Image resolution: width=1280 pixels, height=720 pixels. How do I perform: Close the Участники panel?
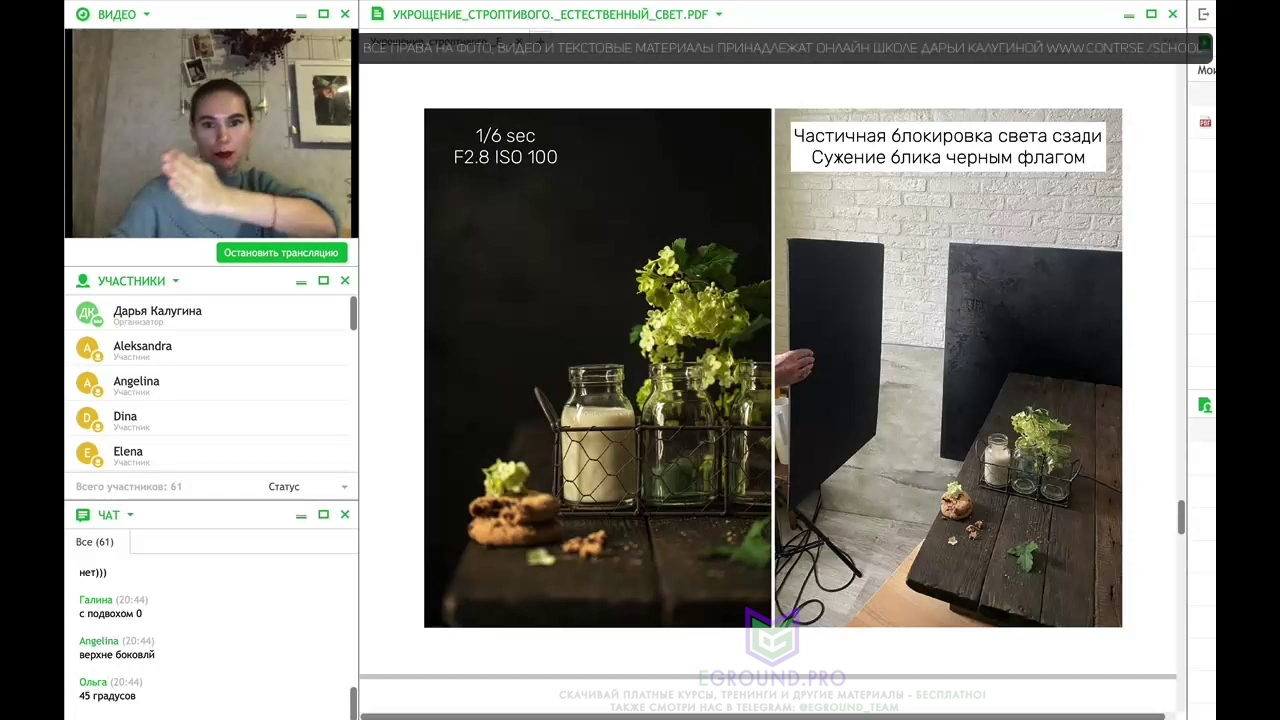[x=345, y=281]
